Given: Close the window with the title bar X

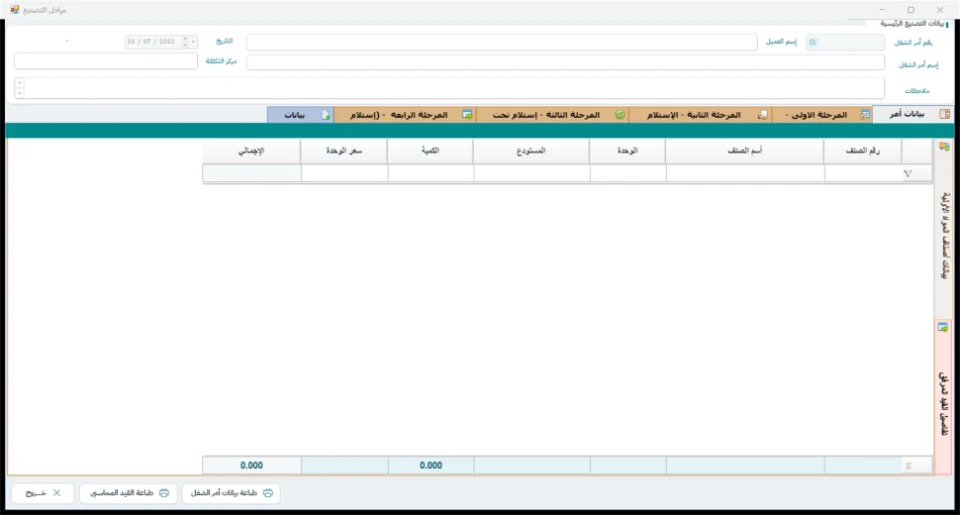Looking at the screenshot, I should tap(940, 10).
